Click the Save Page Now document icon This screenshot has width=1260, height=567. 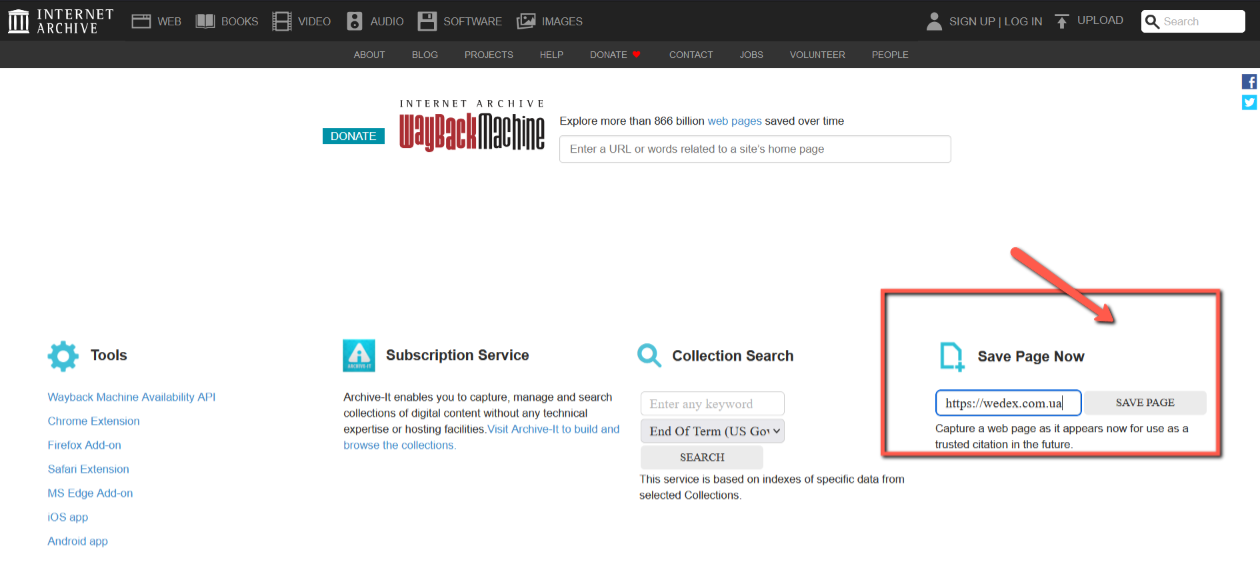pos(951,357)
